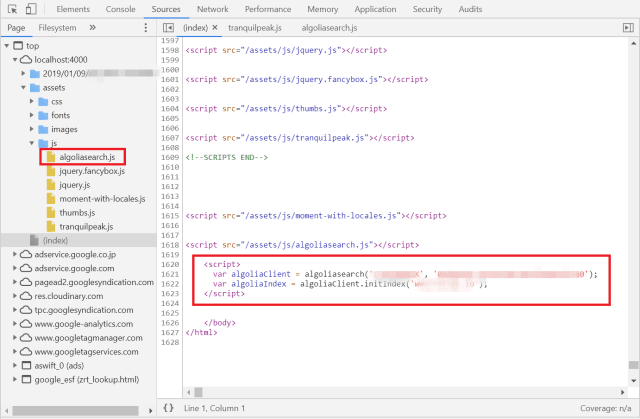Open the navigator three-dot options menu
The image size is (640, 419).
point(146,27)
